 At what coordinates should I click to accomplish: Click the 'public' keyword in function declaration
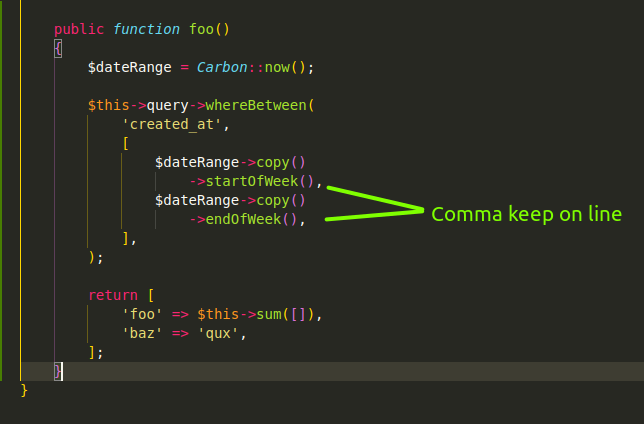(x=79, y=28)
